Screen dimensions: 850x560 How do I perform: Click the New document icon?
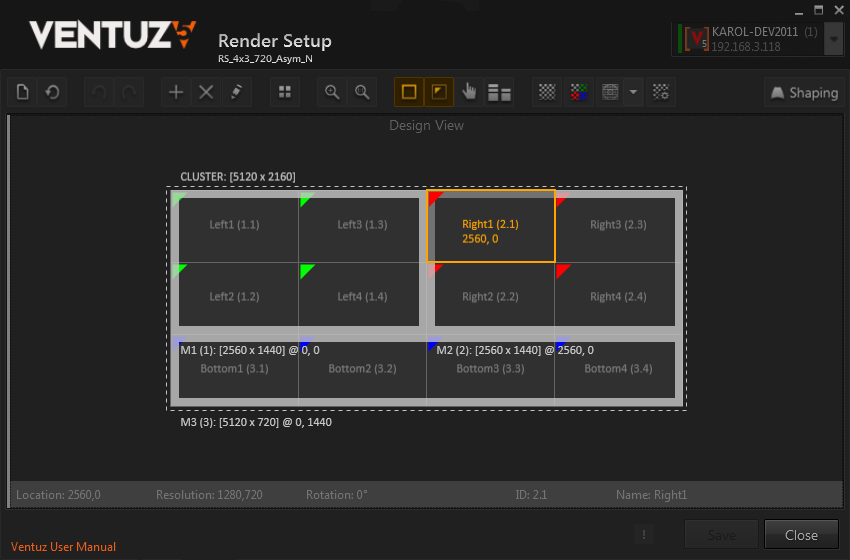coord(22,92)
